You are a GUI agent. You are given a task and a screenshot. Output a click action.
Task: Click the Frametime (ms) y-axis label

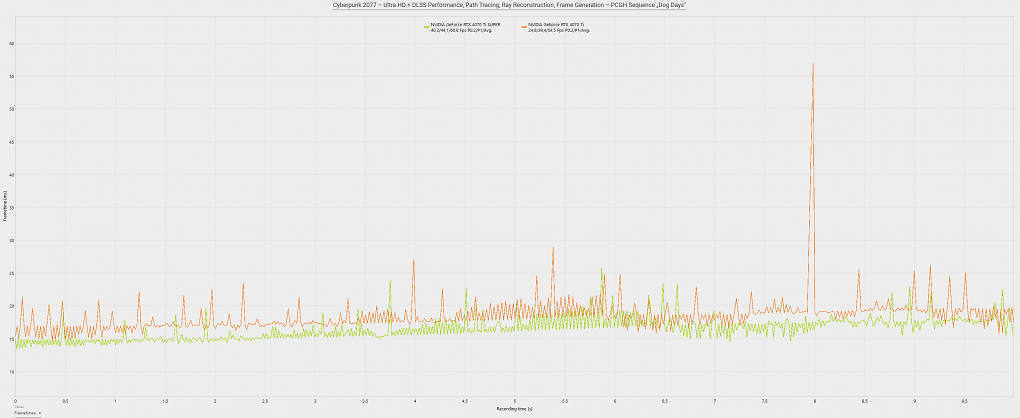[x=5, y=205]
